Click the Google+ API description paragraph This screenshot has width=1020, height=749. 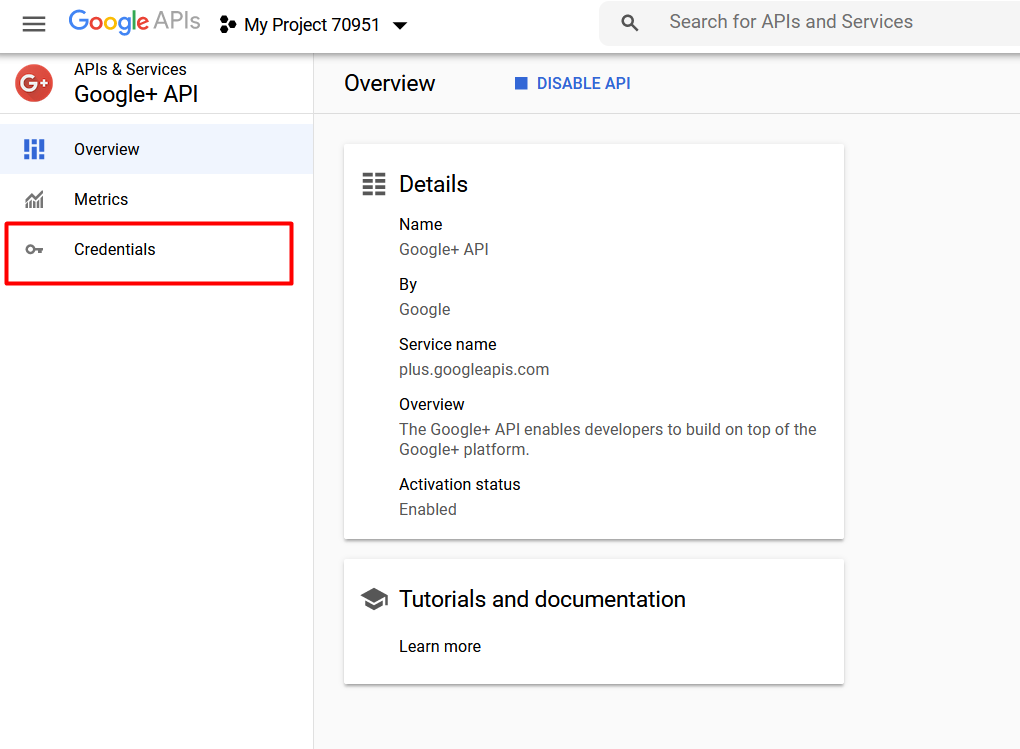[608, 439]
